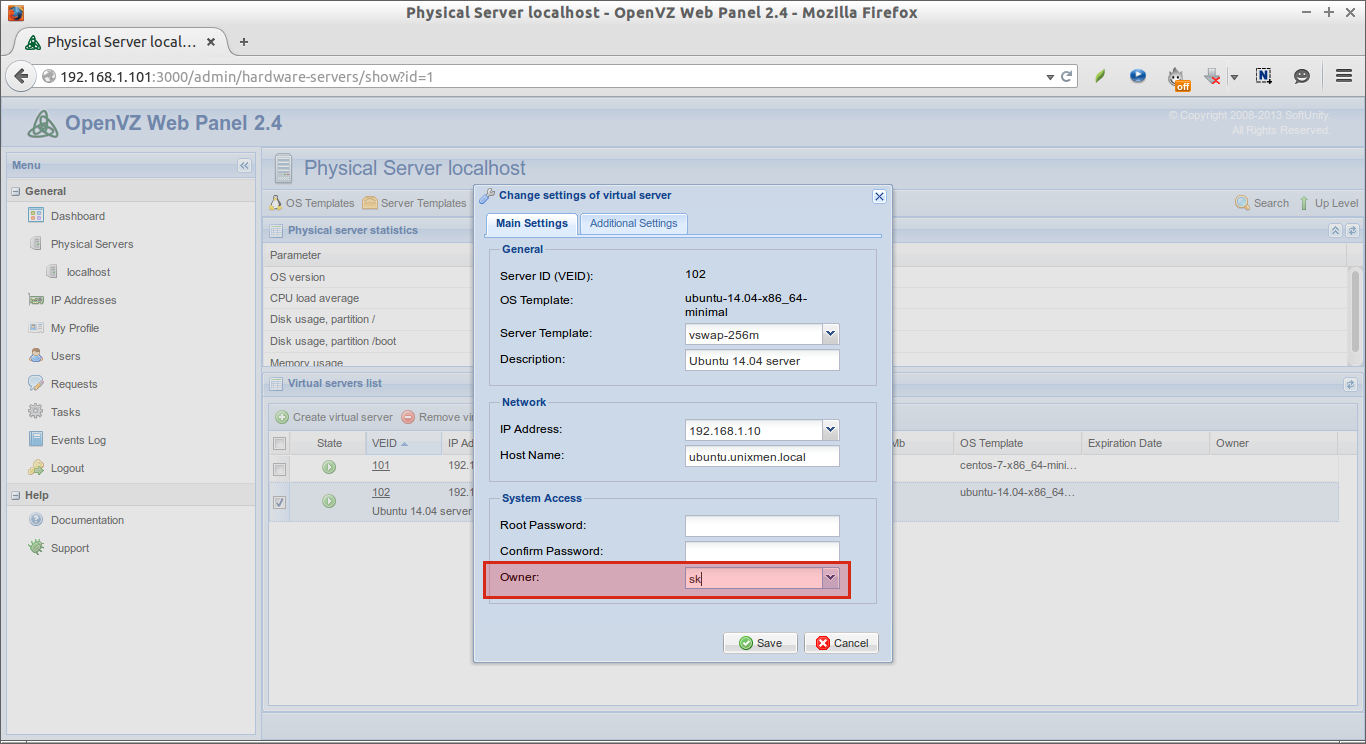Open the Users section
1366x744 pixels.
tap(66, 356)
